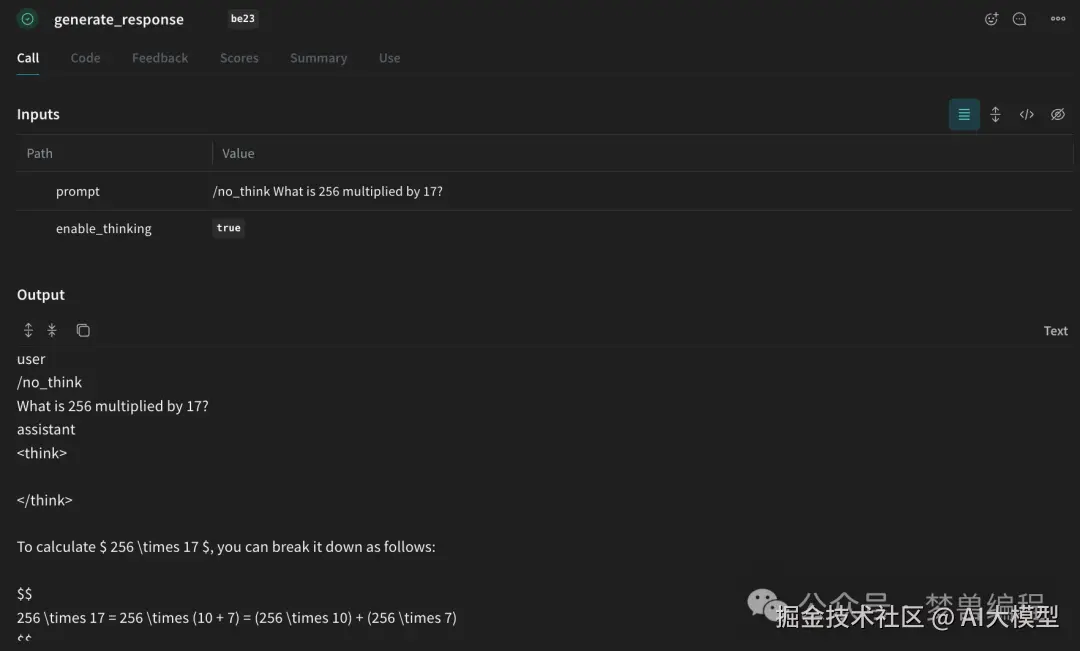Open the Feedback tab
This screenshot has width=1080, height=651.
(160, 58)
